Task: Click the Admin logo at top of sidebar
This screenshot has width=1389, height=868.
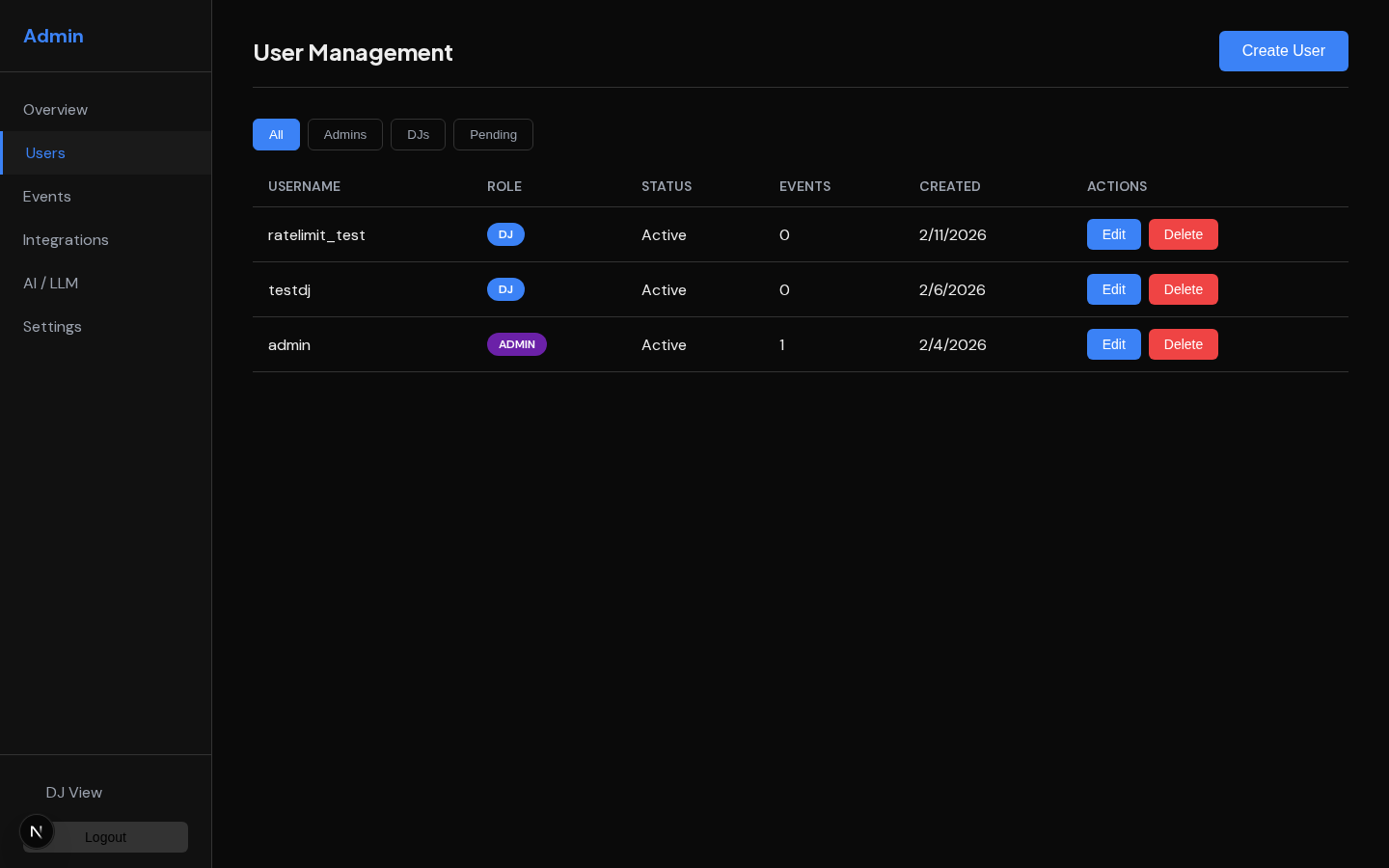Action: pyautogui.click(x=53, y=36)
